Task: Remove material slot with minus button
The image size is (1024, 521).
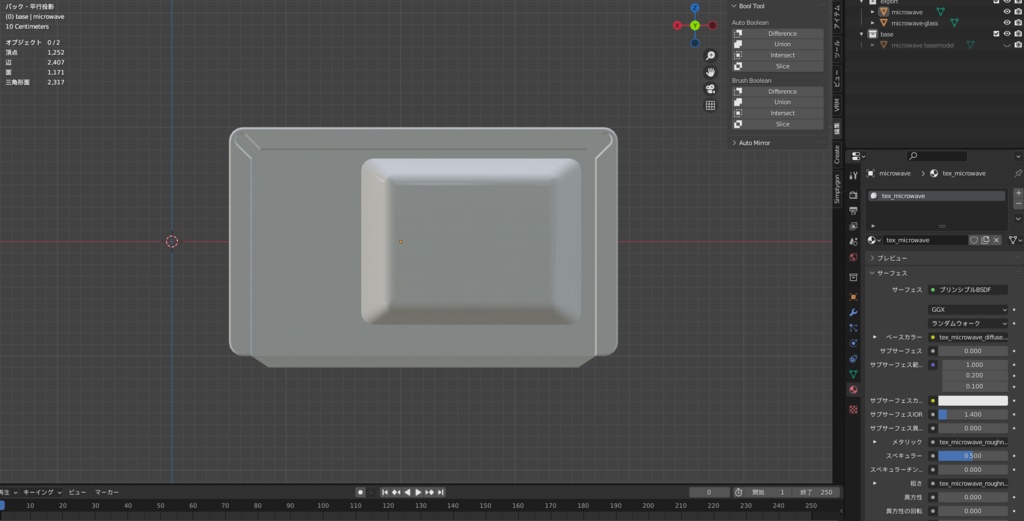Action: click(1017, 204)
